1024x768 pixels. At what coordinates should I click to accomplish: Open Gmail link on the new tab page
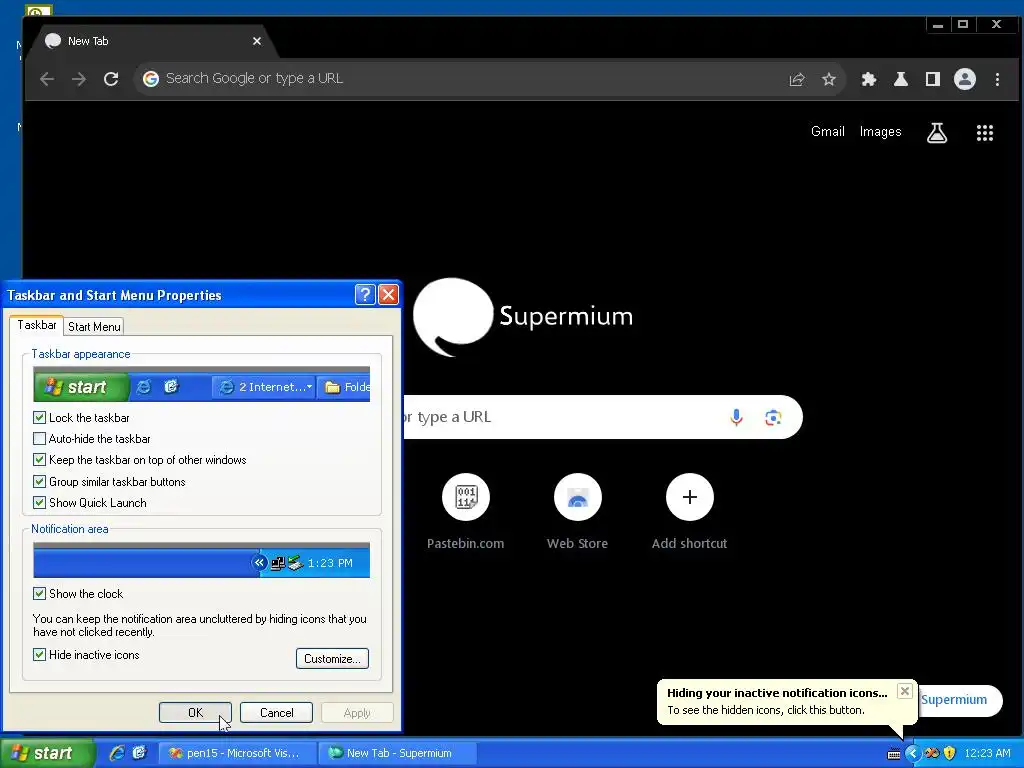pos(827,132)
